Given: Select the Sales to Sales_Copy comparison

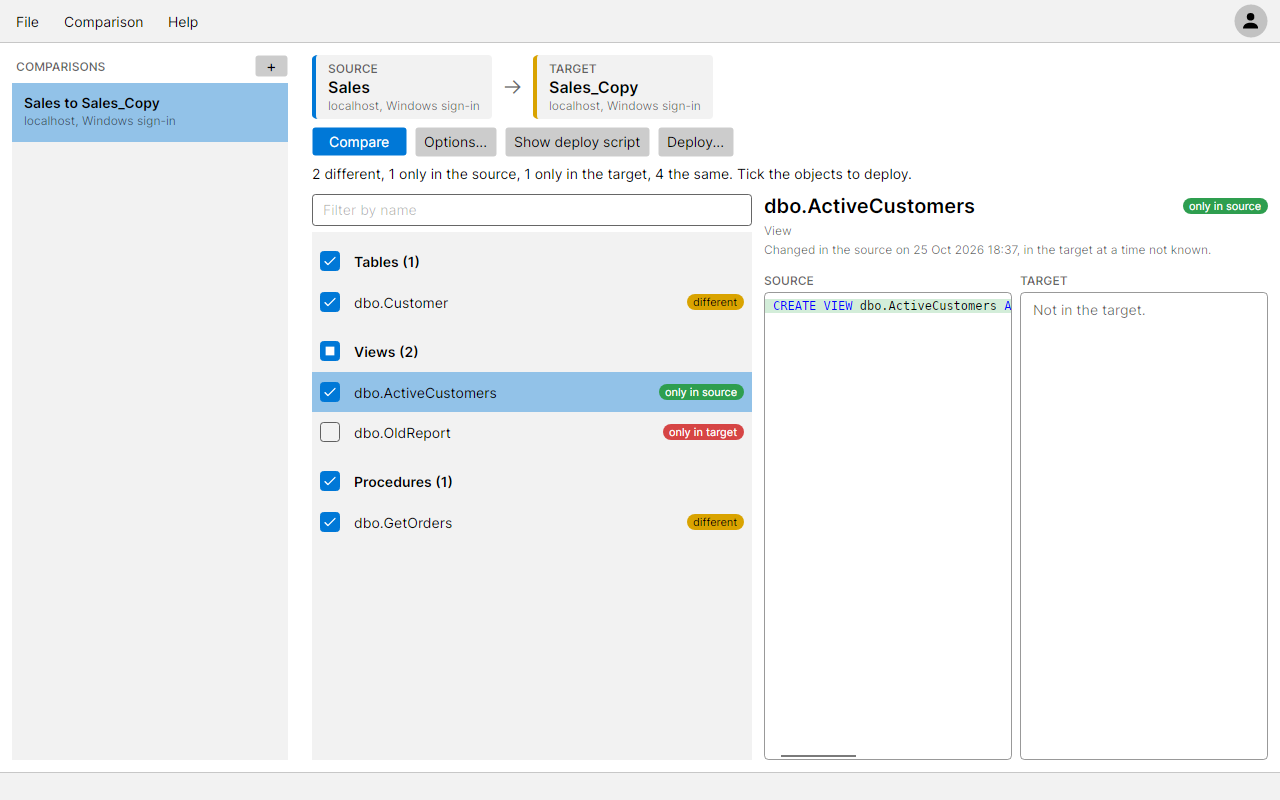Looking at the screenshot, I should click(150, 112).
